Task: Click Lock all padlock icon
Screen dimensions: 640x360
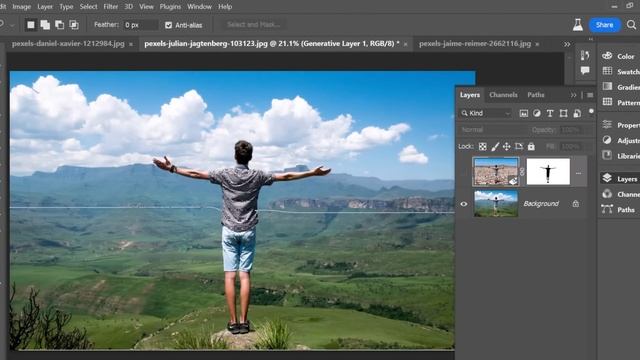Action: click(531, 146)
